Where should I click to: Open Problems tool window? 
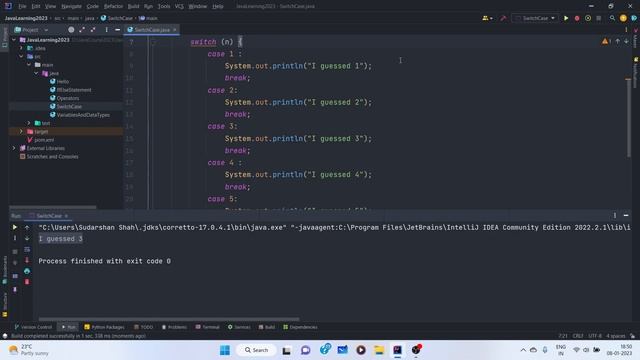pos(174,327)
